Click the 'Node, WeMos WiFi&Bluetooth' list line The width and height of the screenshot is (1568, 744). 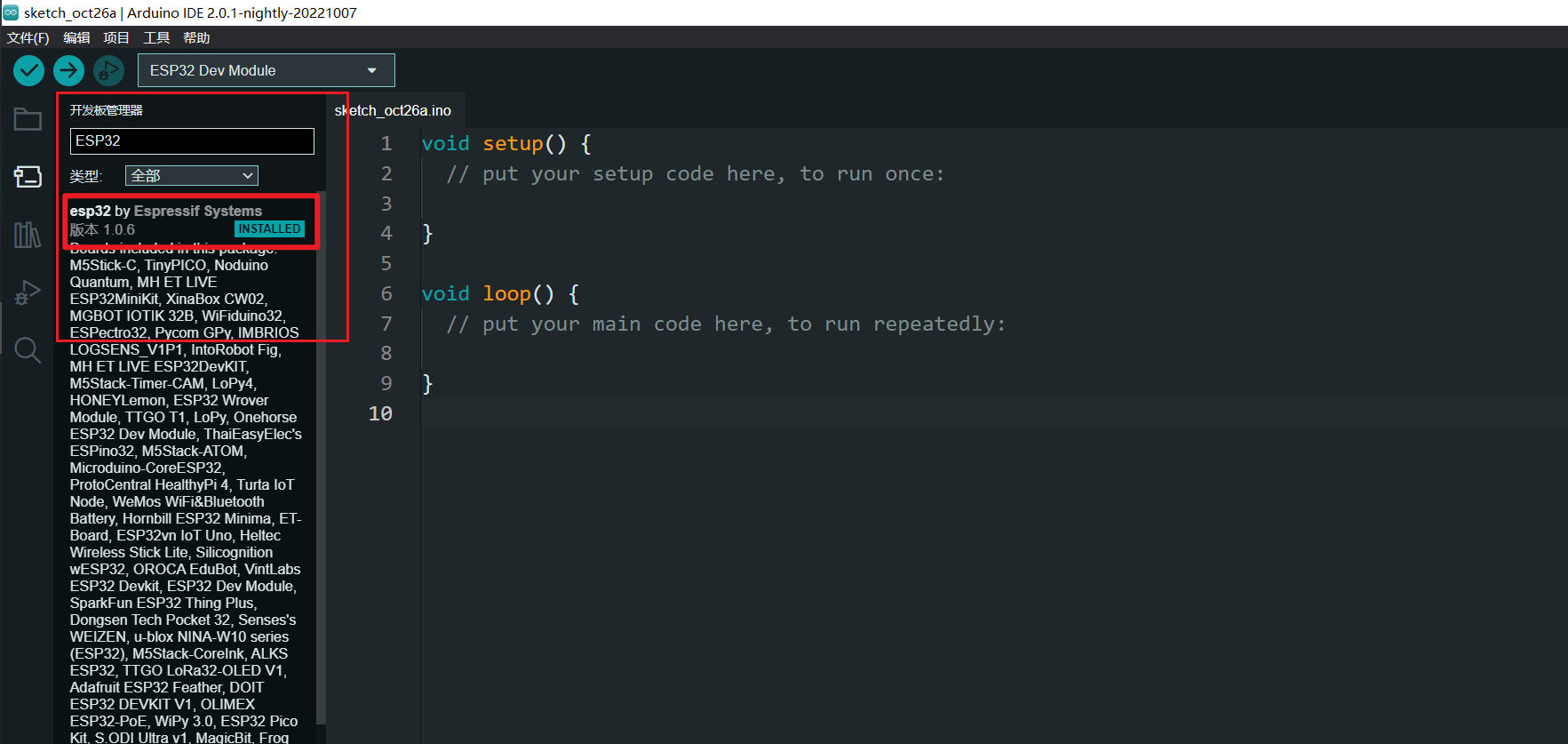pos(167,501)
